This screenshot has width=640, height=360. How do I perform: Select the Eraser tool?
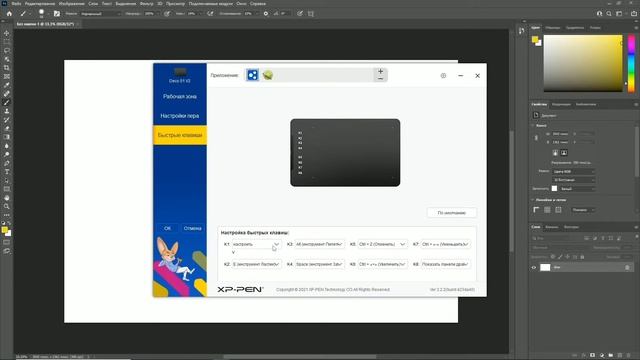(7, 129)
